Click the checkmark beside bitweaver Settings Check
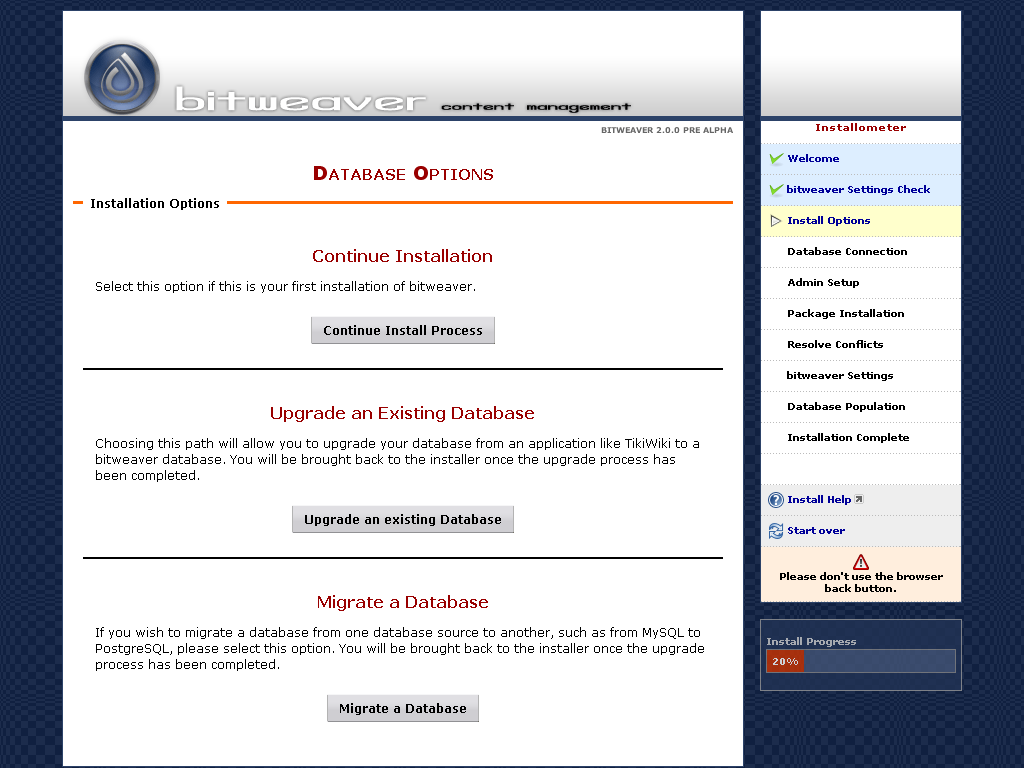 tap(776, 190)
